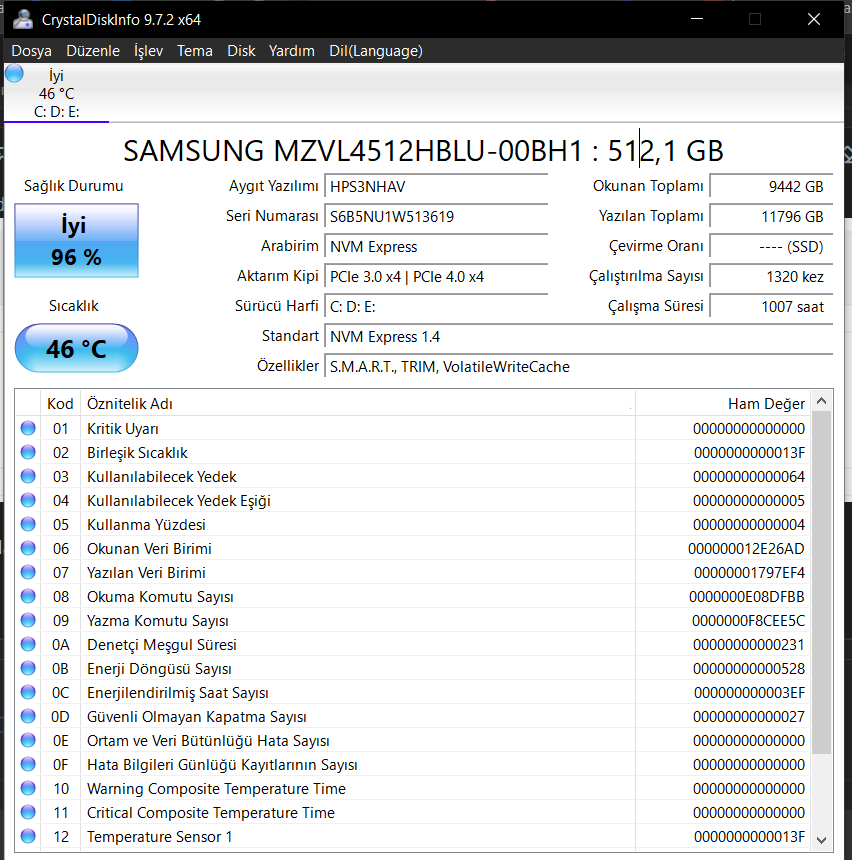The image size is (852, 860).
Task: Open the Düzenle menu
Action: pos(93,51)
